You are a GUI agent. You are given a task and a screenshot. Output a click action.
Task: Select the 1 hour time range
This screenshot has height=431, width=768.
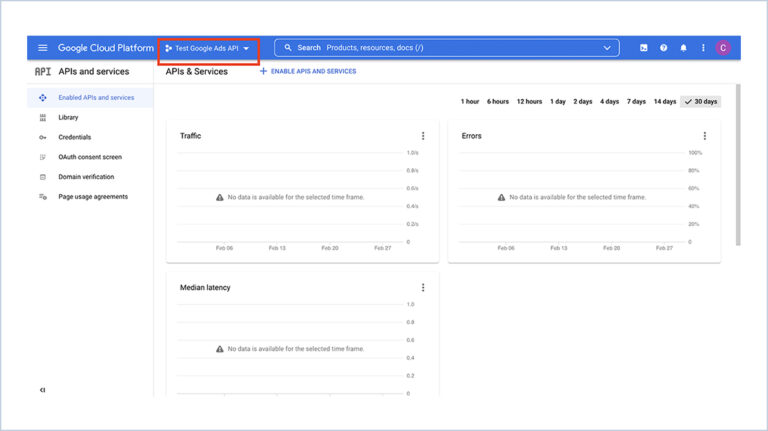click(x=470, y=101)
